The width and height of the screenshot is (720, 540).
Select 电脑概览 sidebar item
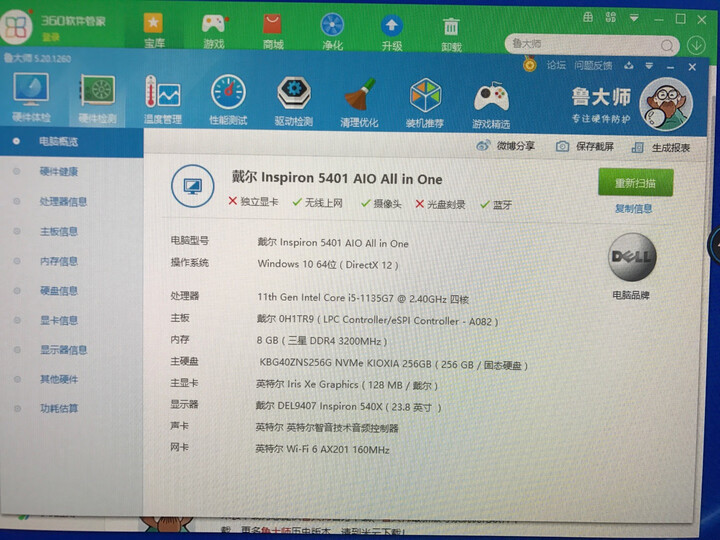click(x=72, y=141)
